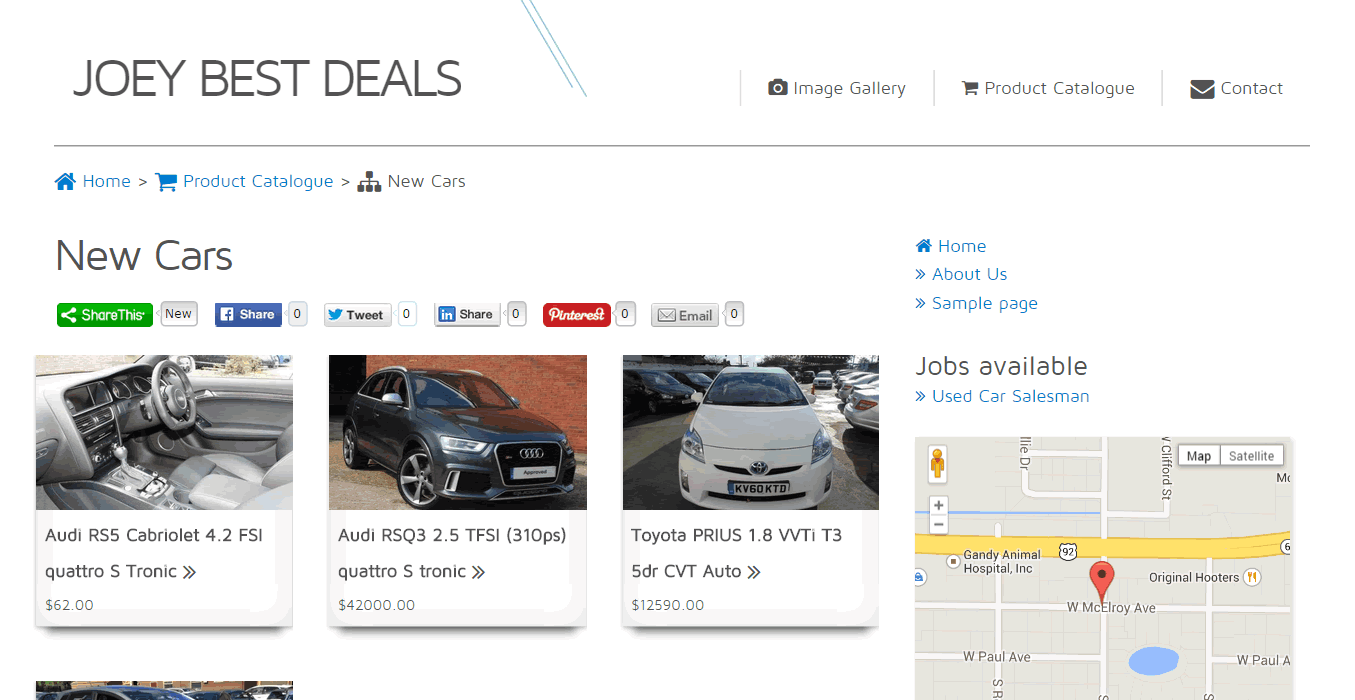1355x700 pixels.
Task: Click the house icon in the breadcrumb
Action: click(x=65, y=182)
